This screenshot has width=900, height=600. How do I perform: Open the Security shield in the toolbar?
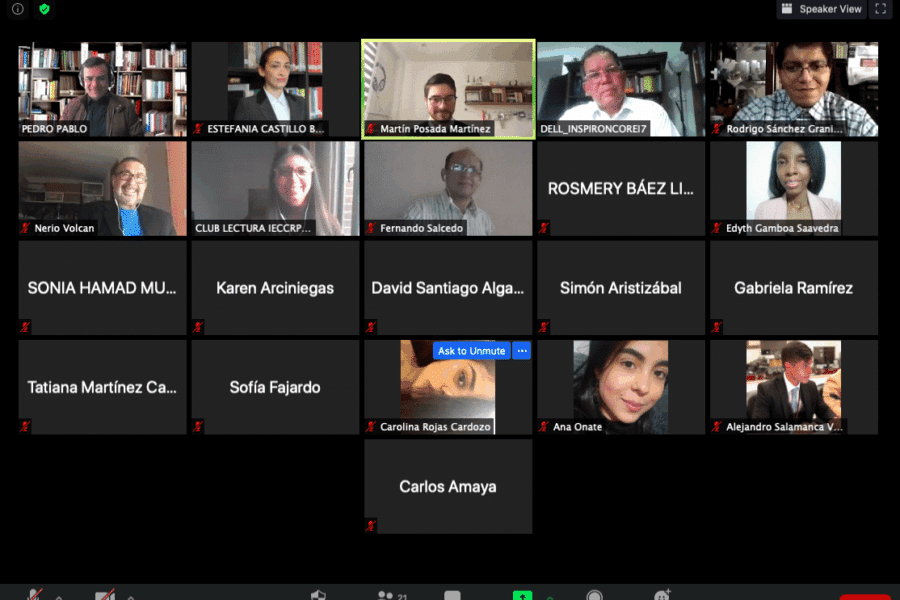point(319,596)
